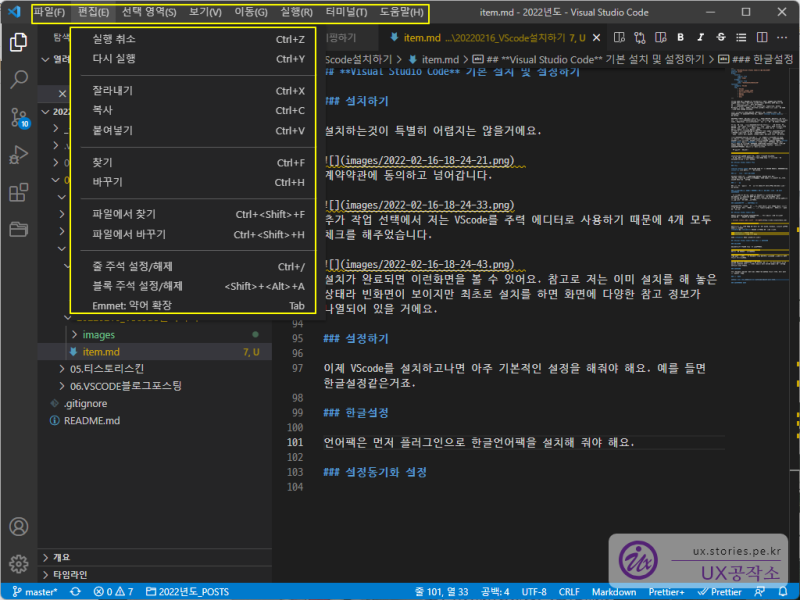Open the Explorer view in activity bar
This screenshot has height=600, width=800.
(x=18, y=42)
